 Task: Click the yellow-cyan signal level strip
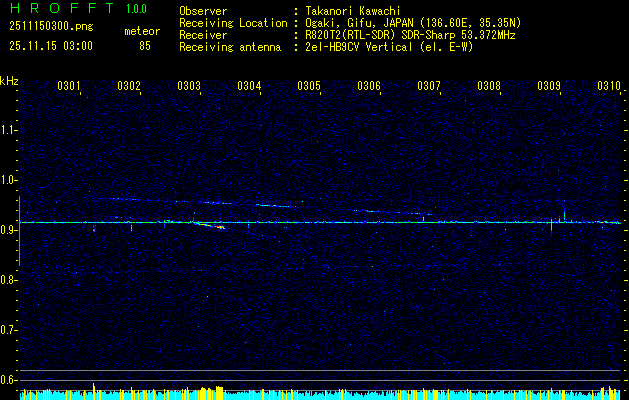pos(314,393)
